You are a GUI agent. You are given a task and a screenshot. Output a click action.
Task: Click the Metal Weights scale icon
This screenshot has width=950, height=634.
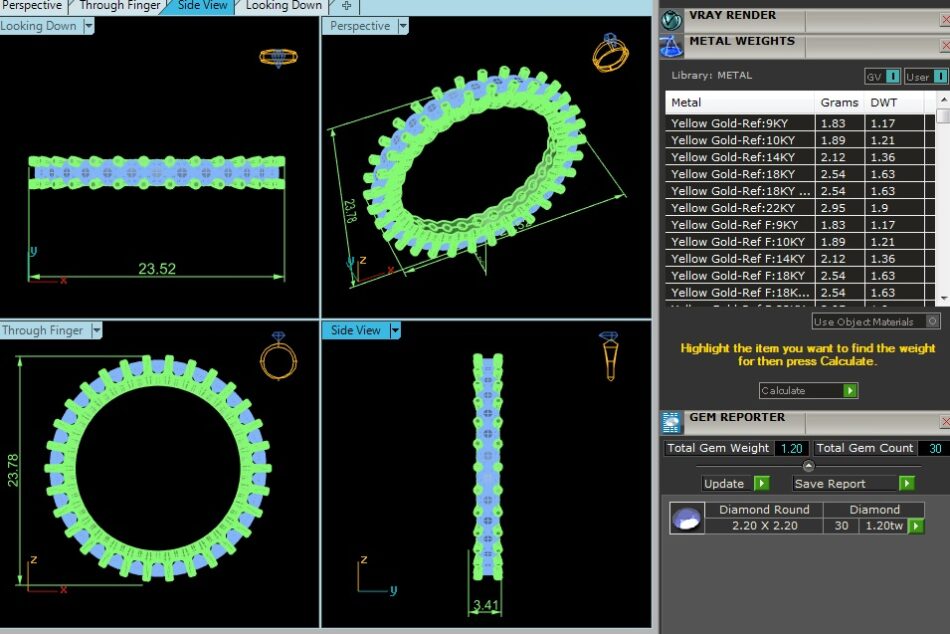pyautogui.click(x=671, y=47)
